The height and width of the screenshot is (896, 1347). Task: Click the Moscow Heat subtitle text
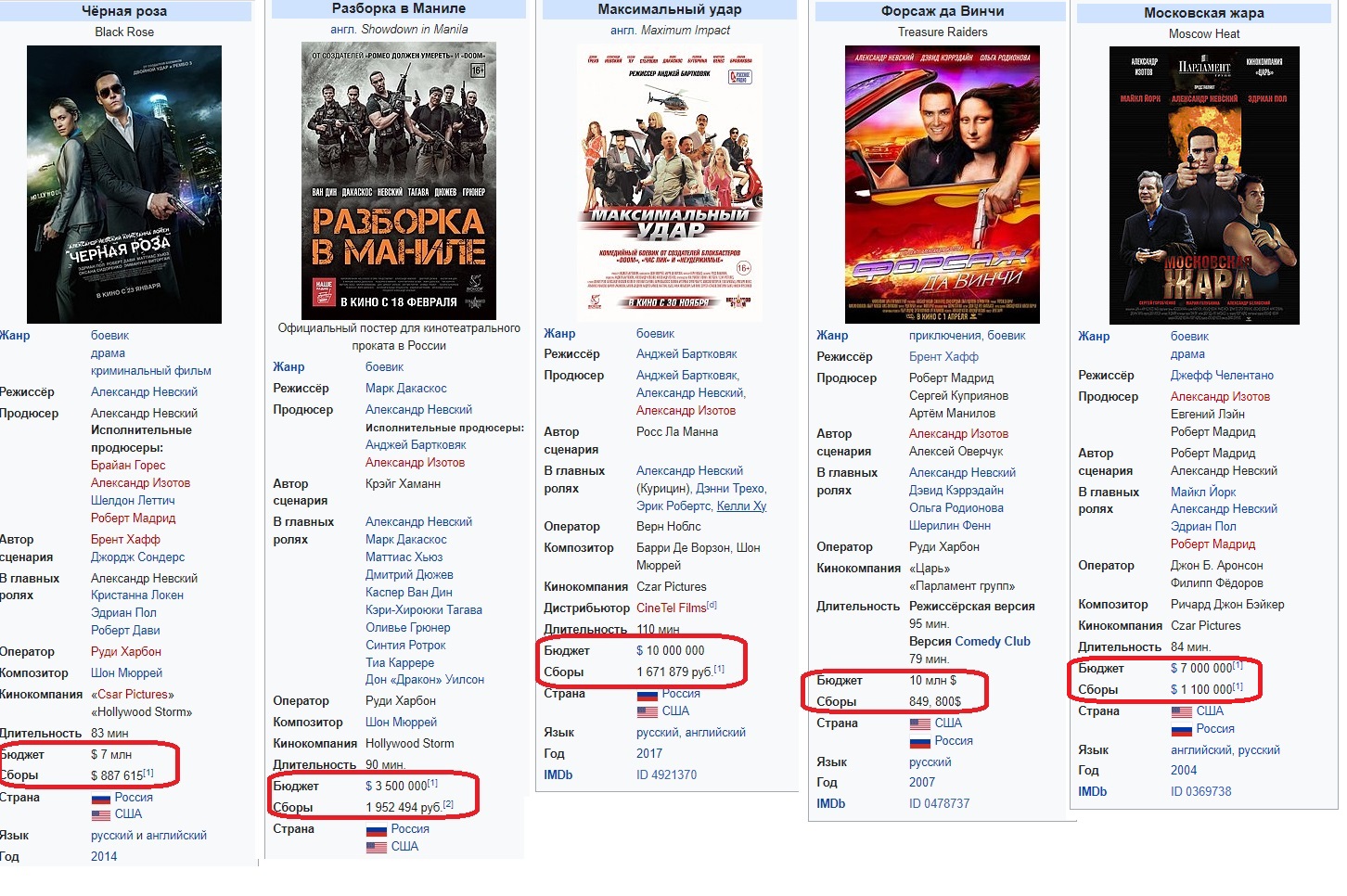1204,34
